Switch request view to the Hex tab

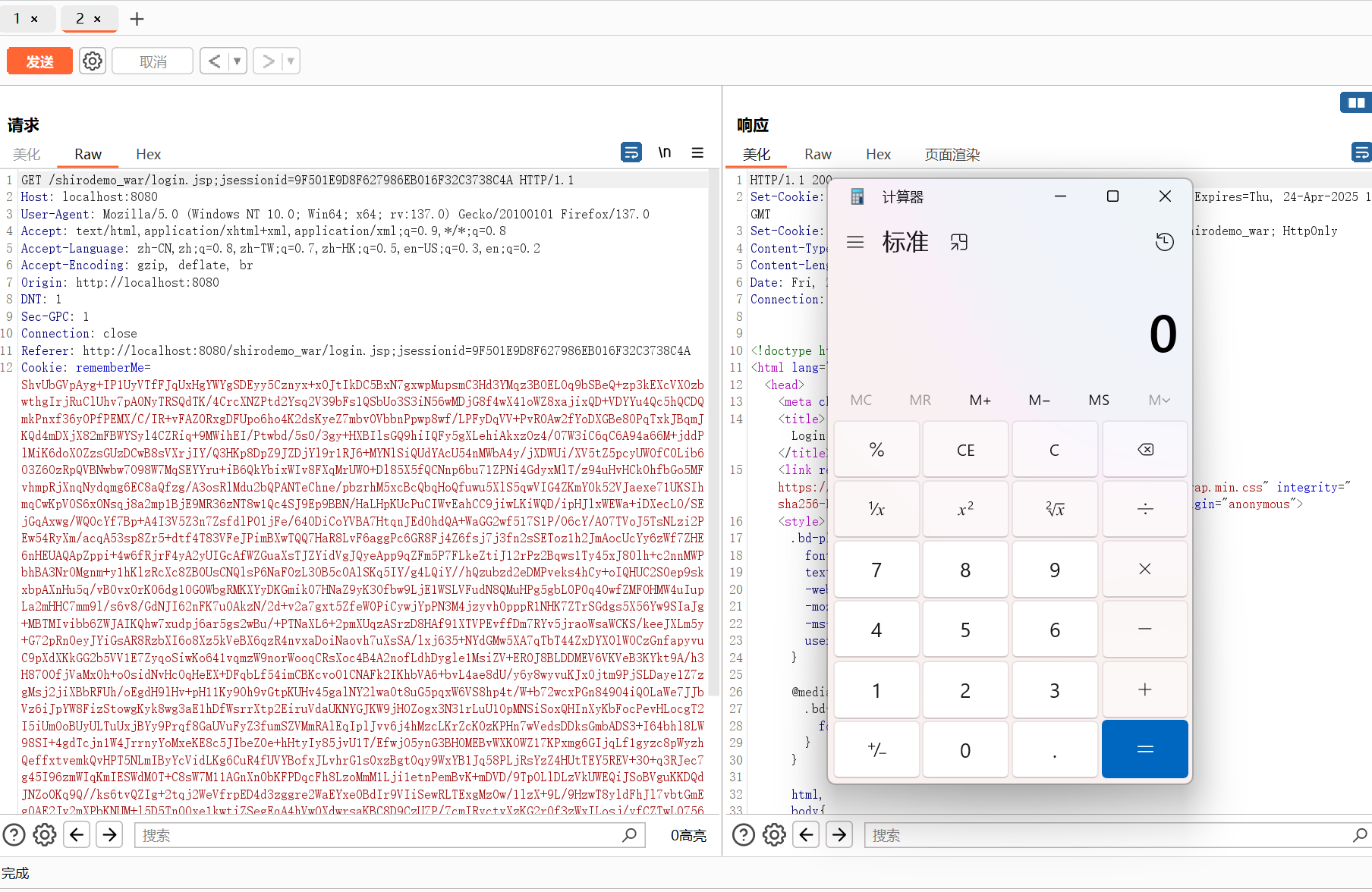coord(148,154)
